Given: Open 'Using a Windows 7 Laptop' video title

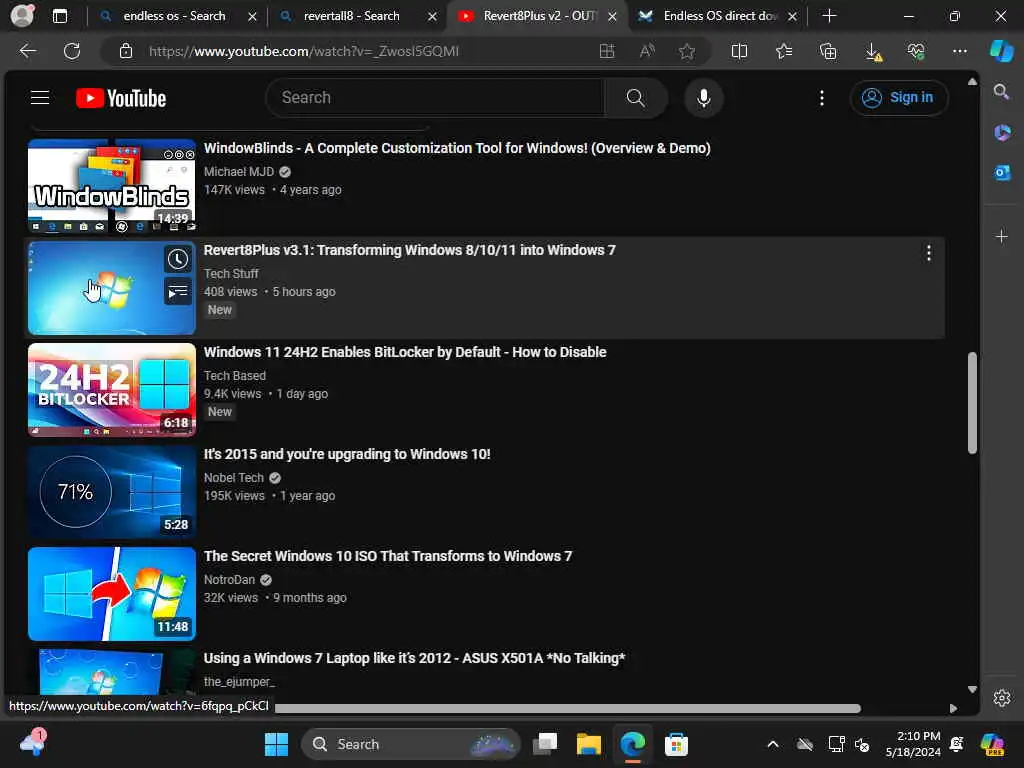Looking at the screenshot, I should [414, 658].
